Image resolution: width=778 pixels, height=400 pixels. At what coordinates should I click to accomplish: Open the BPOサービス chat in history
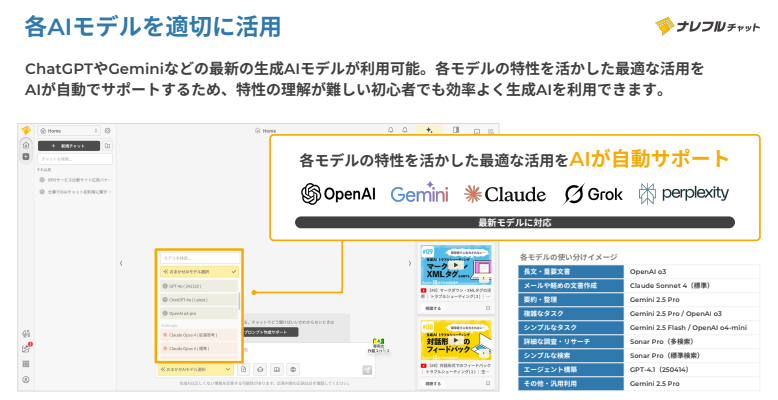coord(75,180)
